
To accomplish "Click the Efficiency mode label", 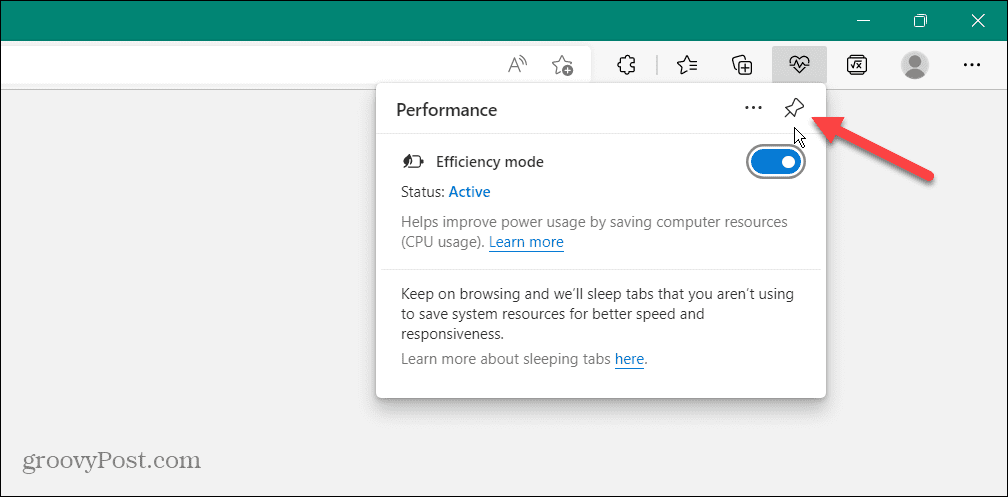I will tap(489, 162).
